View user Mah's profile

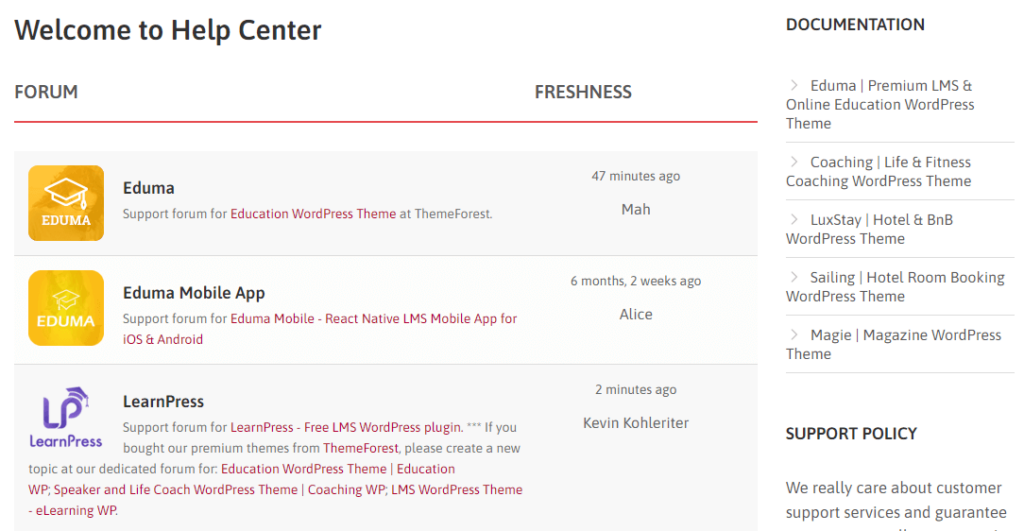636,209
